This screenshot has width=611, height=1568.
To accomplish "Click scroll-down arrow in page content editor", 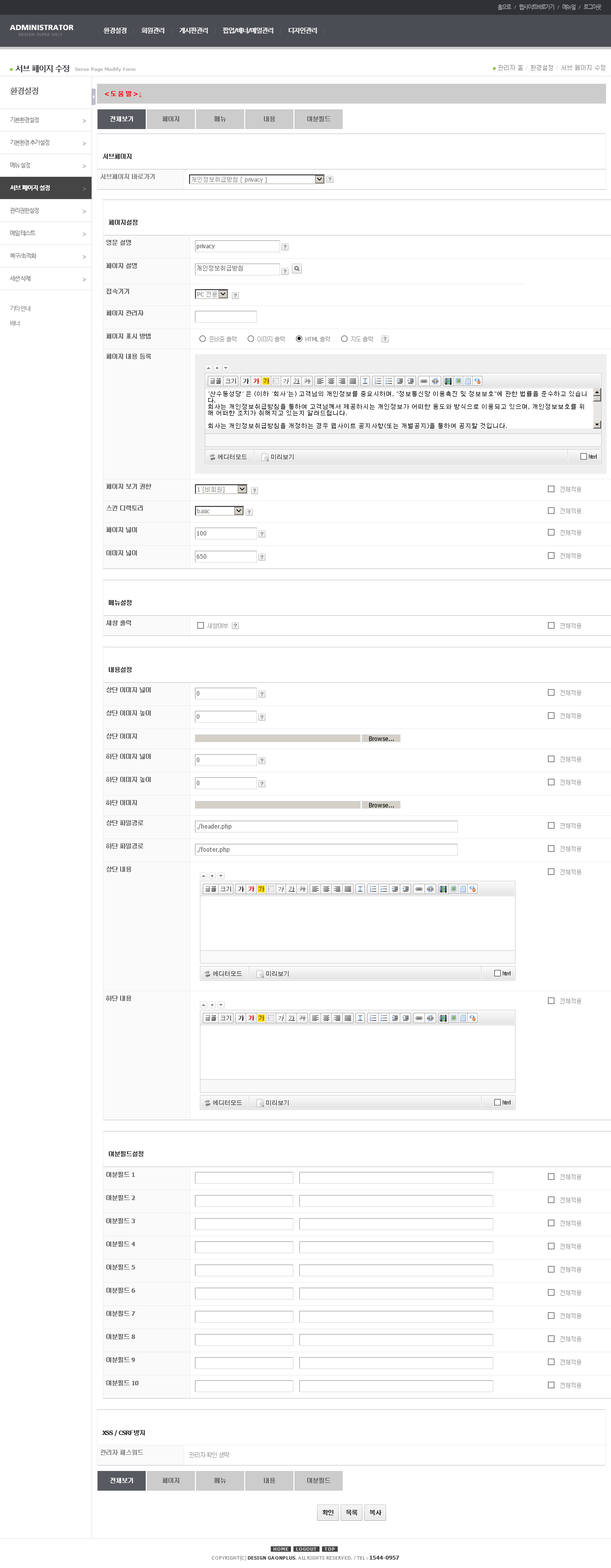I will click(x=597, y=424).
